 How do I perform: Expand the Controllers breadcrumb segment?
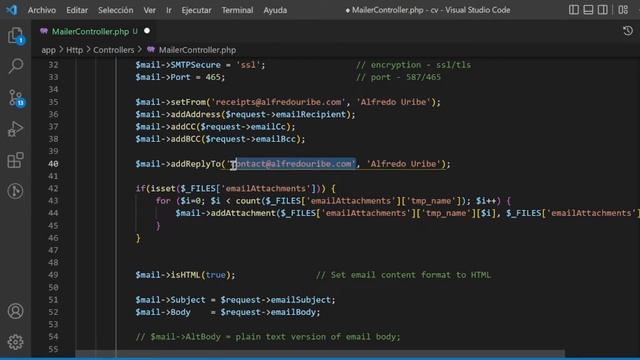tap(113, 50)
